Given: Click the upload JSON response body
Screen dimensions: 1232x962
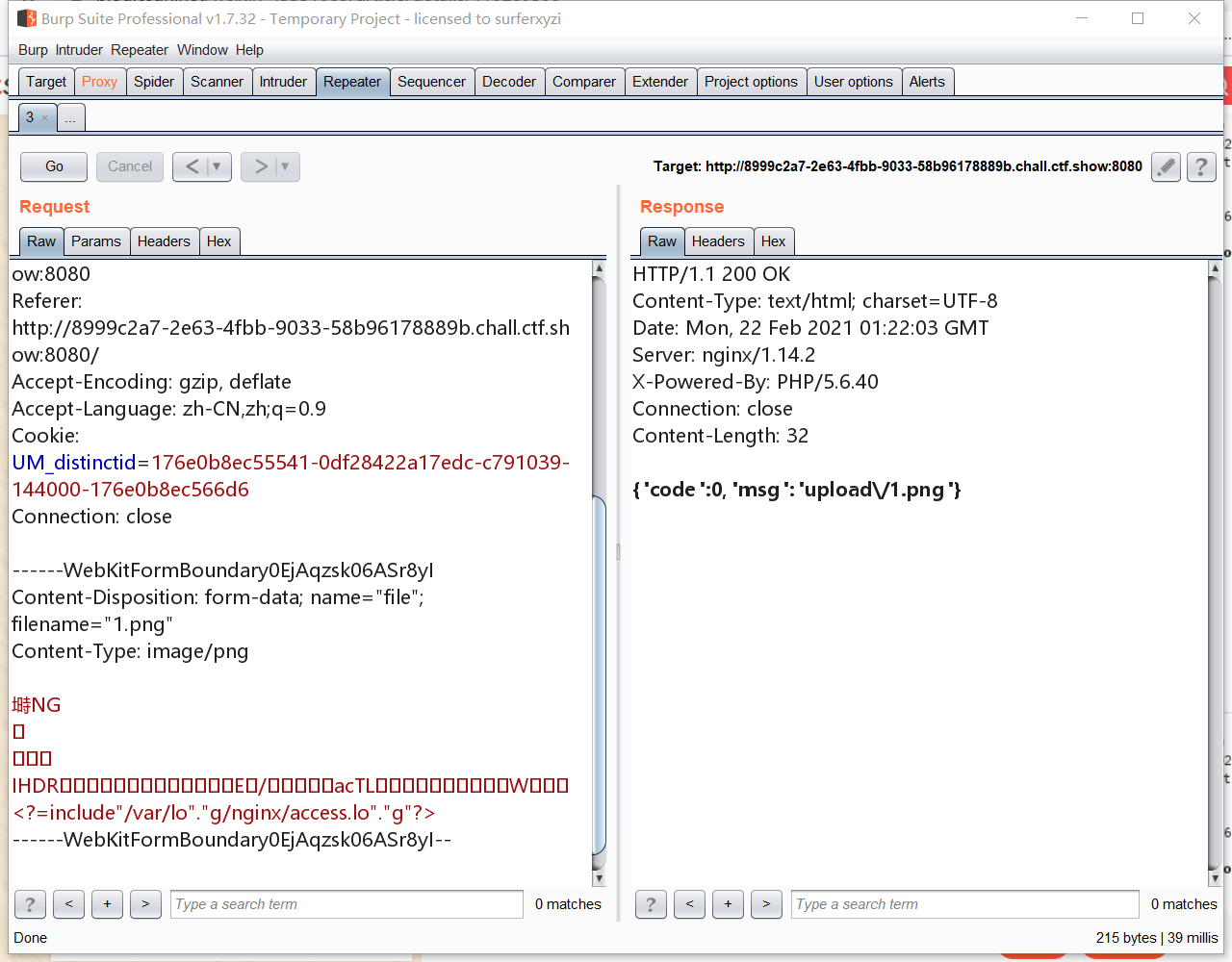Looking at the screenshot, I should (x=797, y=490).
